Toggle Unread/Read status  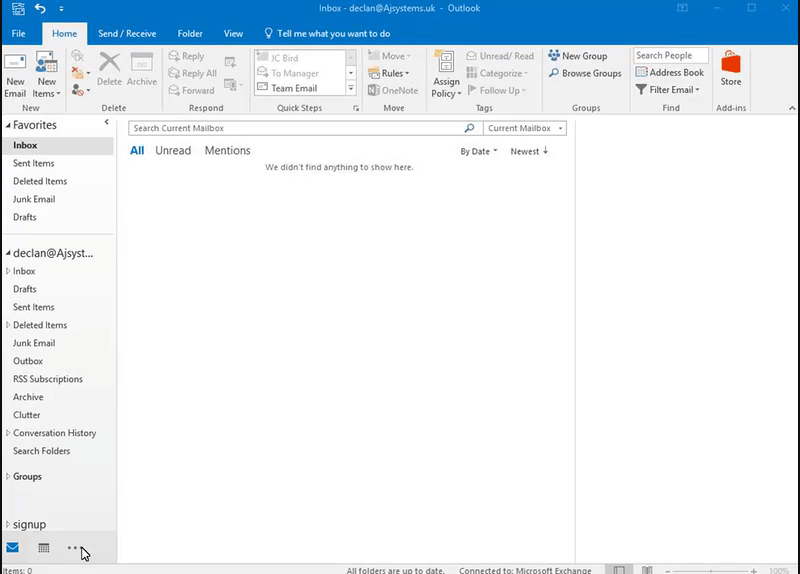500,56
